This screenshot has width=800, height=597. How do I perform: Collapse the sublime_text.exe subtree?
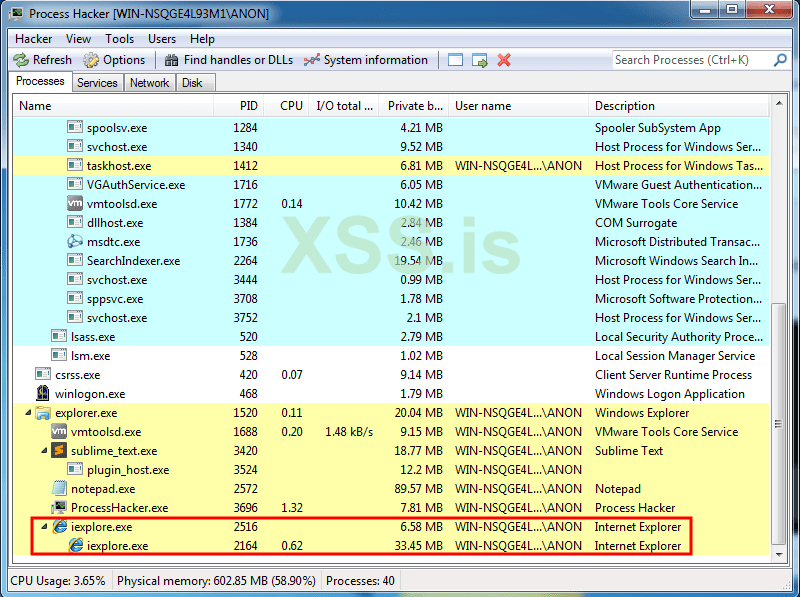point(44,451)
